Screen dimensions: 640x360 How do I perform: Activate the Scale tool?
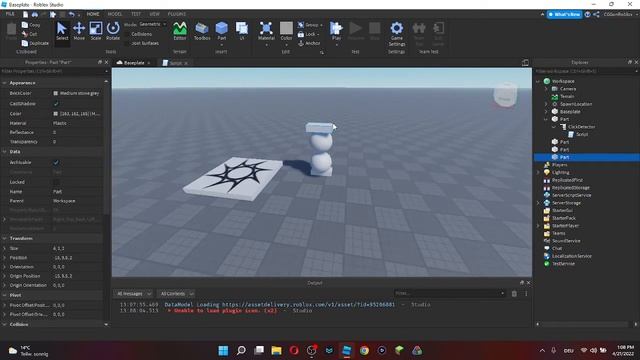tap(96, 31)
